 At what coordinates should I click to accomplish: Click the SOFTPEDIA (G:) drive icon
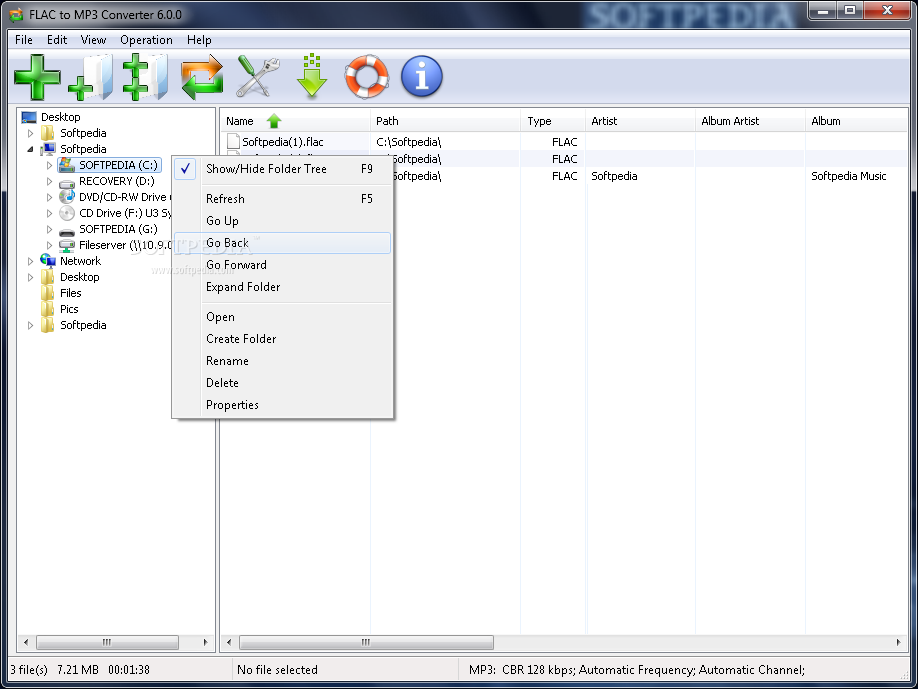(x=67, y=230)
